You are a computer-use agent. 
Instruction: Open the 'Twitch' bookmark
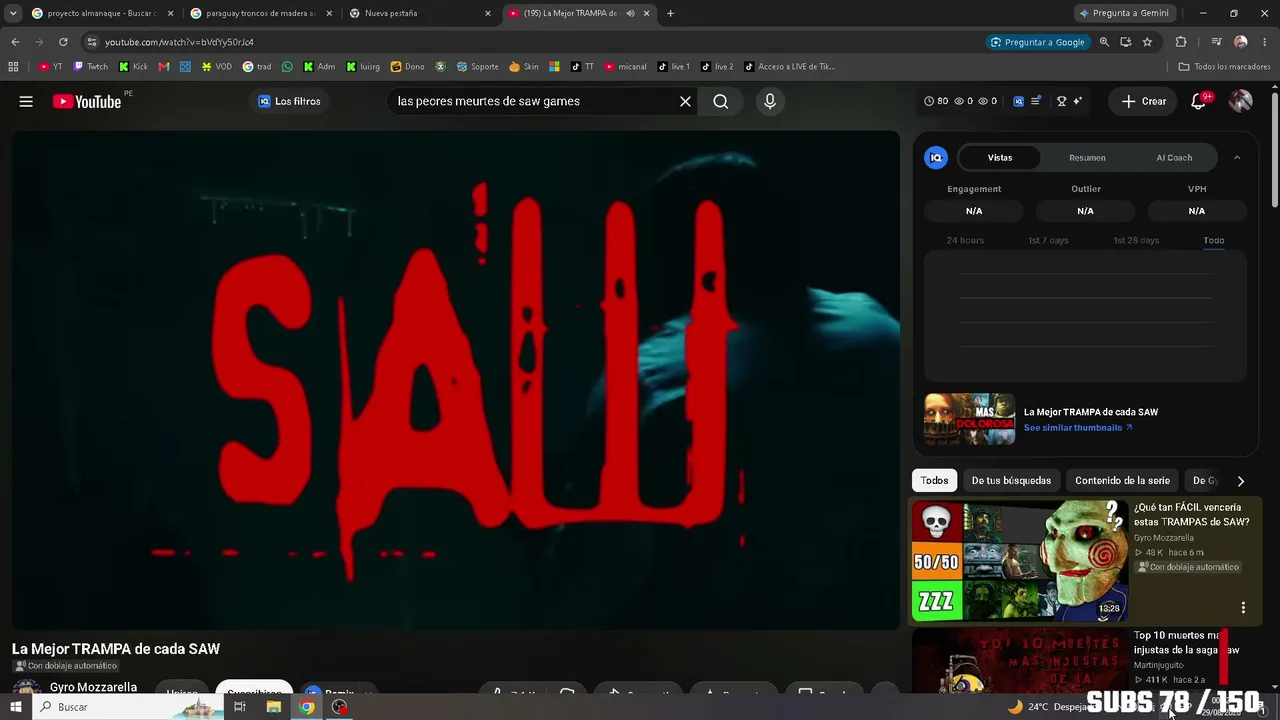[x=90, y=67]
